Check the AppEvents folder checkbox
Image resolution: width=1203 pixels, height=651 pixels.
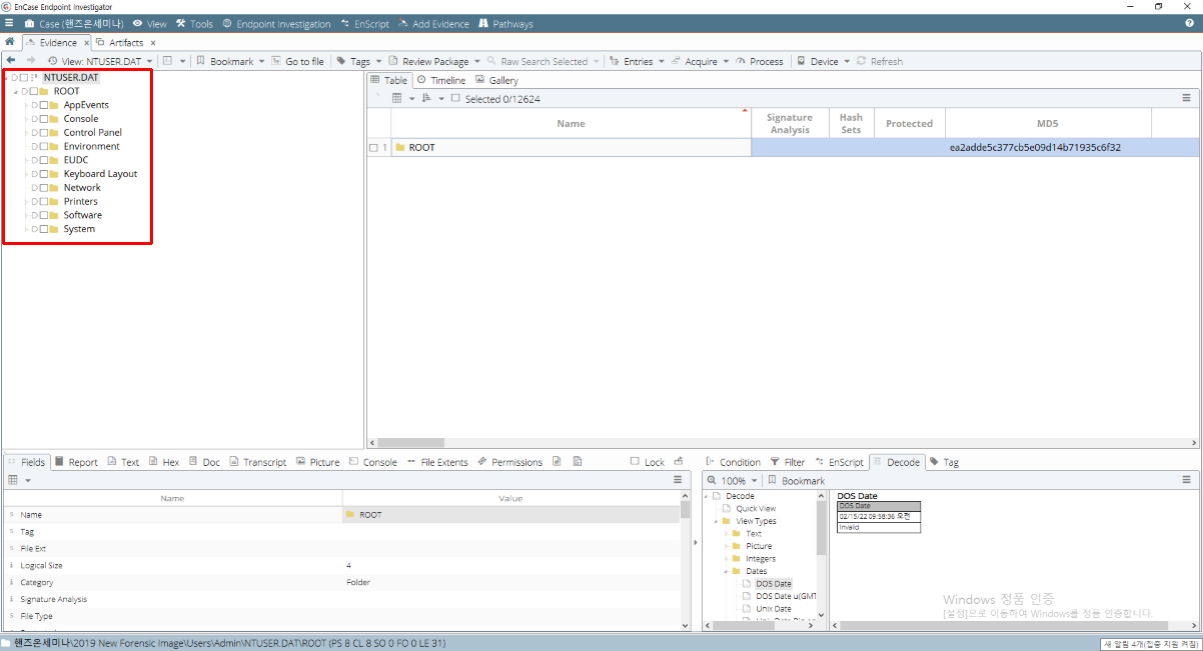pos(44,105)
